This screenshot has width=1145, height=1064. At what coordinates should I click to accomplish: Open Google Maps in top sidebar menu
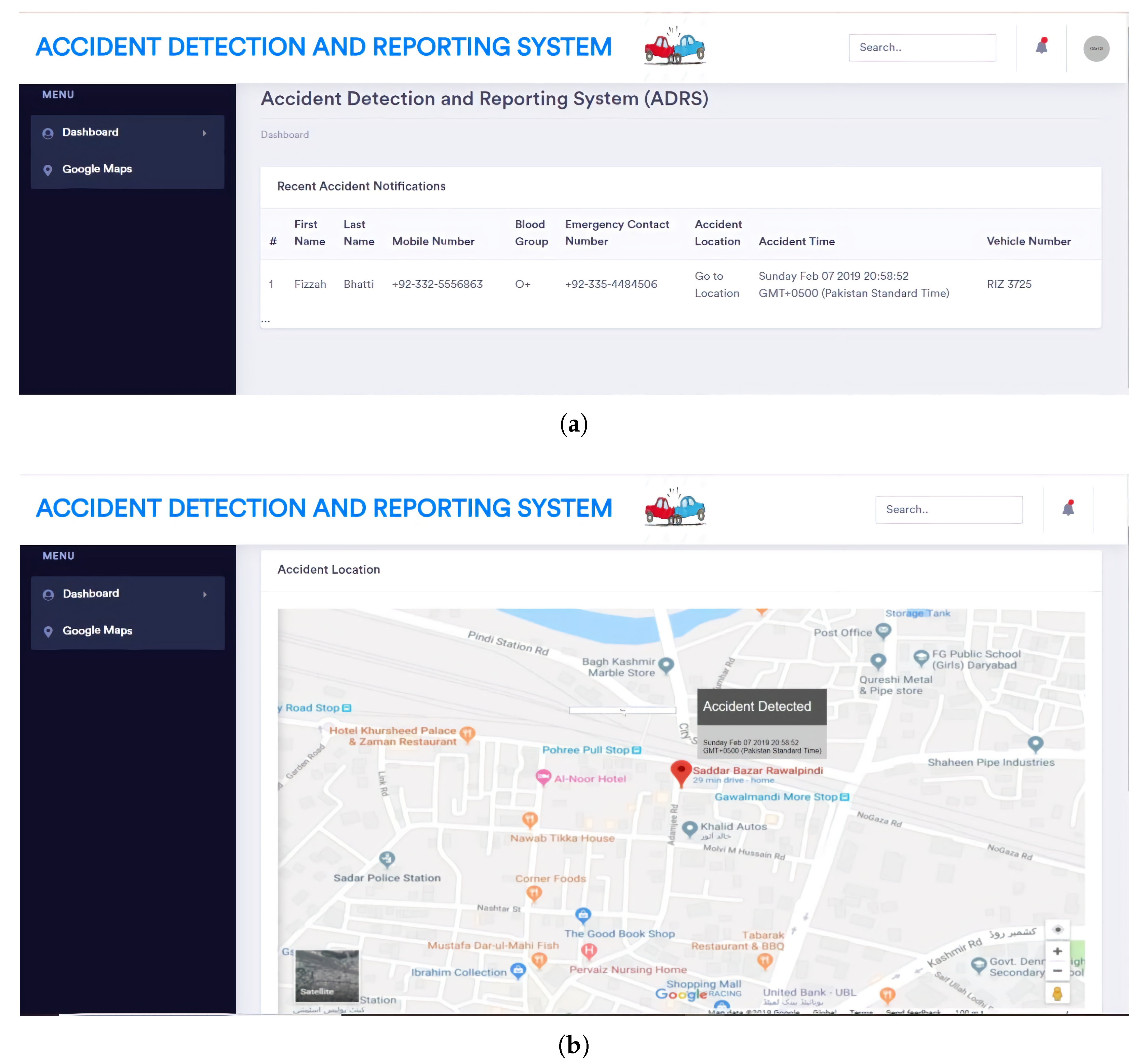[x=97, y=169]
